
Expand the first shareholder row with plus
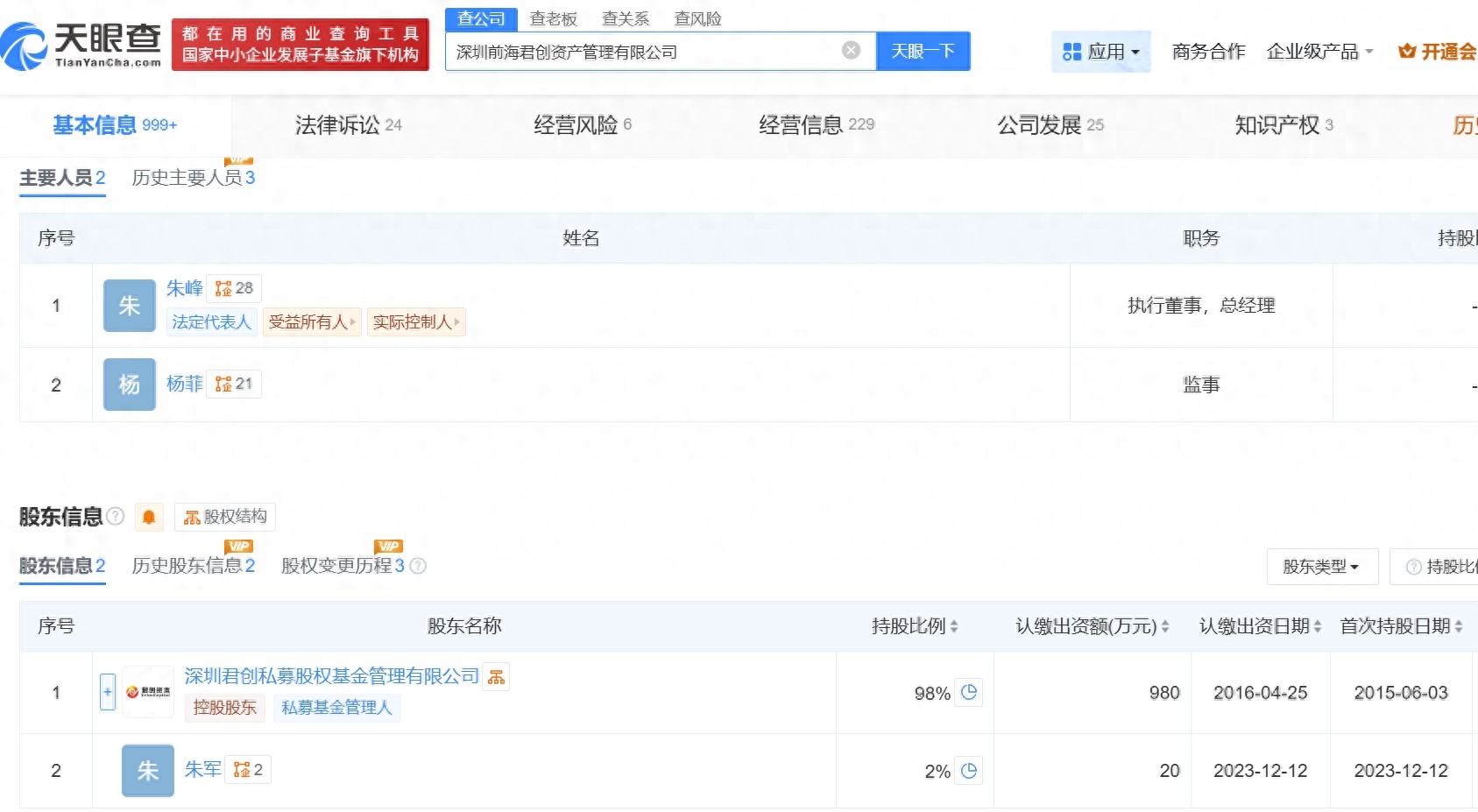[x=108, y=692]
